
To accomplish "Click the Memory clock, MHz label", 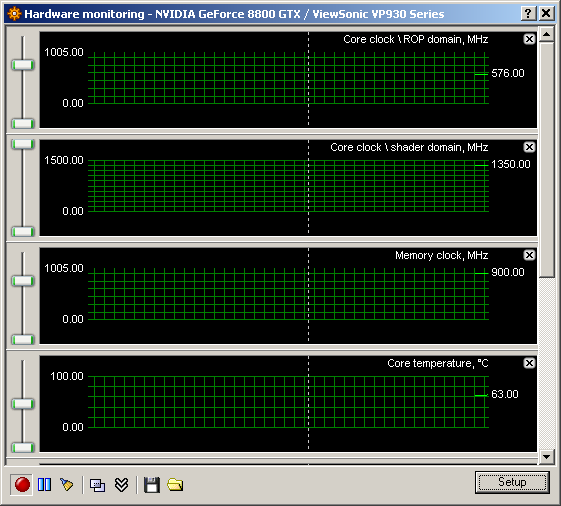I will [442, 256].
